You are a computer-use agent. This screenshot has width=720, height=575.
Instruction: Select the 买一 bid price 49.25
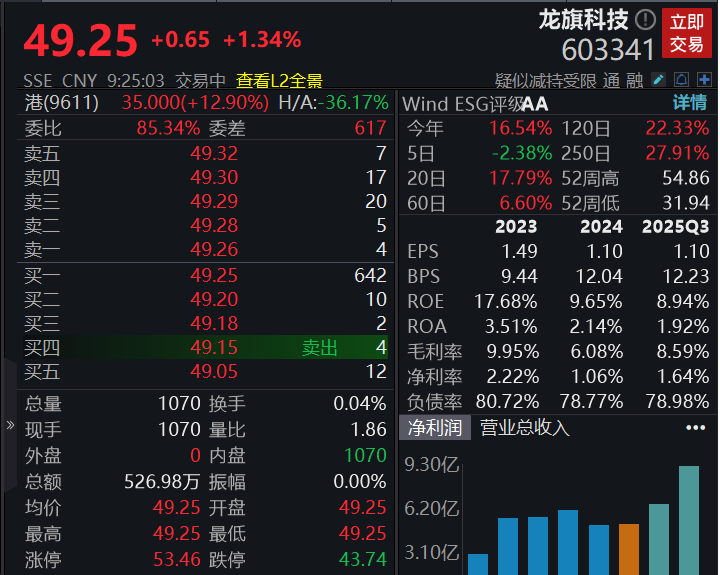(x=214, y=275)
